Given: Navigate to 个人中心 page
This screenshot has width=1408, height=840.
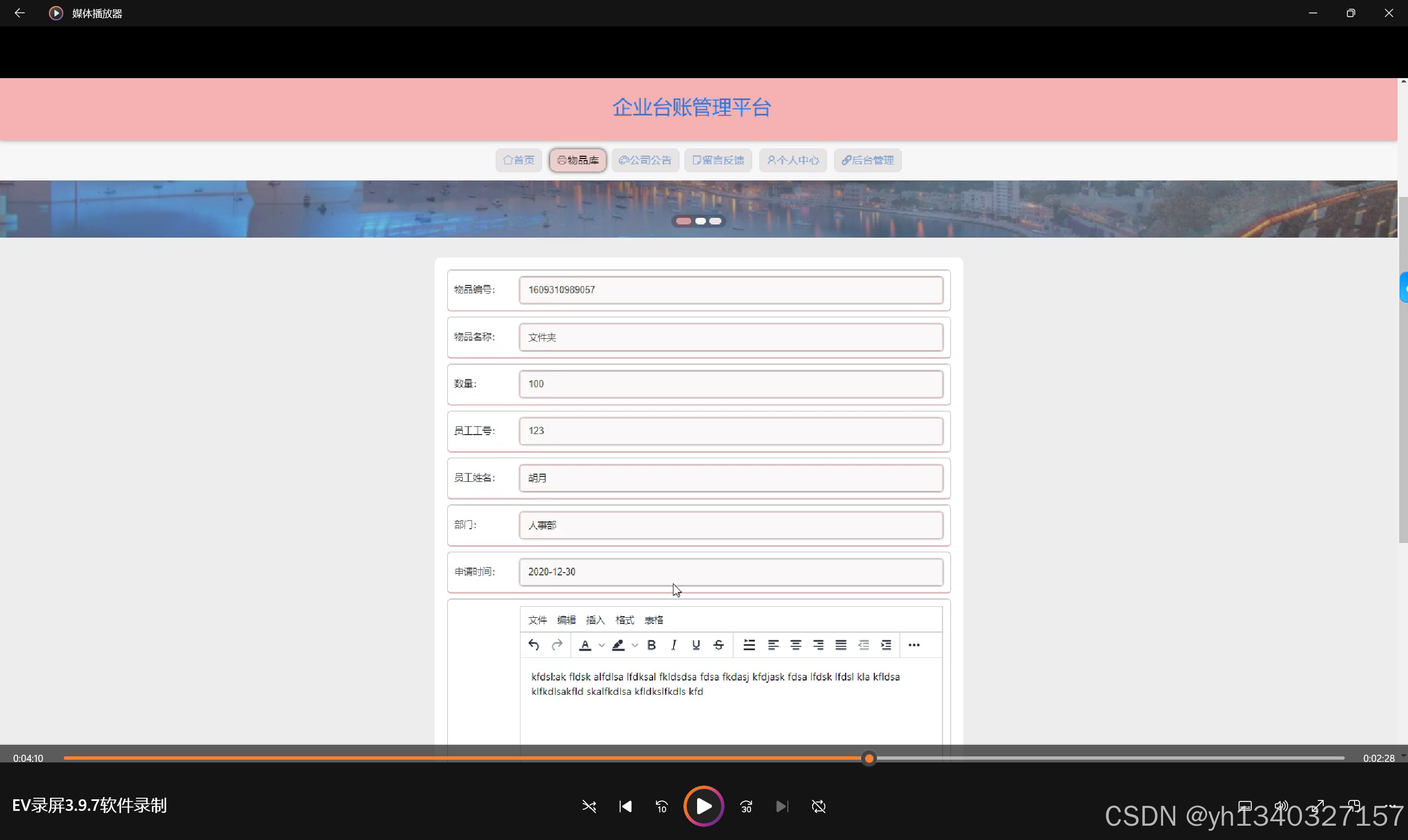Looking at the screenshot, I should 793,160.
